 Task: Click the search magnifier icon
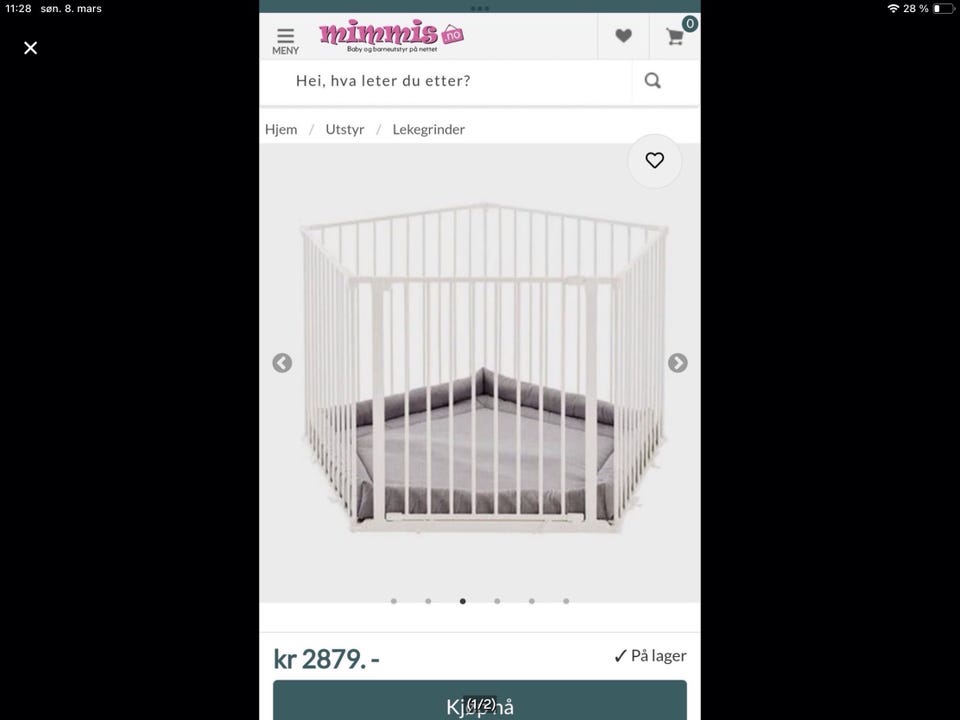coord(653,80)
